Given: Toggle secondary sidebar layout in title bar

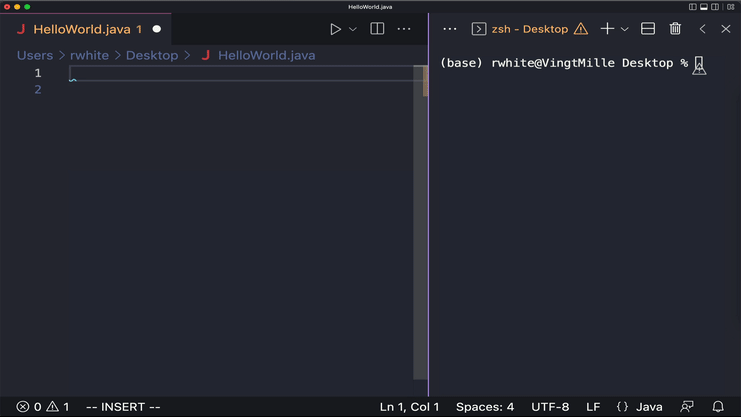Looking at the screenshot, I should click(x=715, y=7).
